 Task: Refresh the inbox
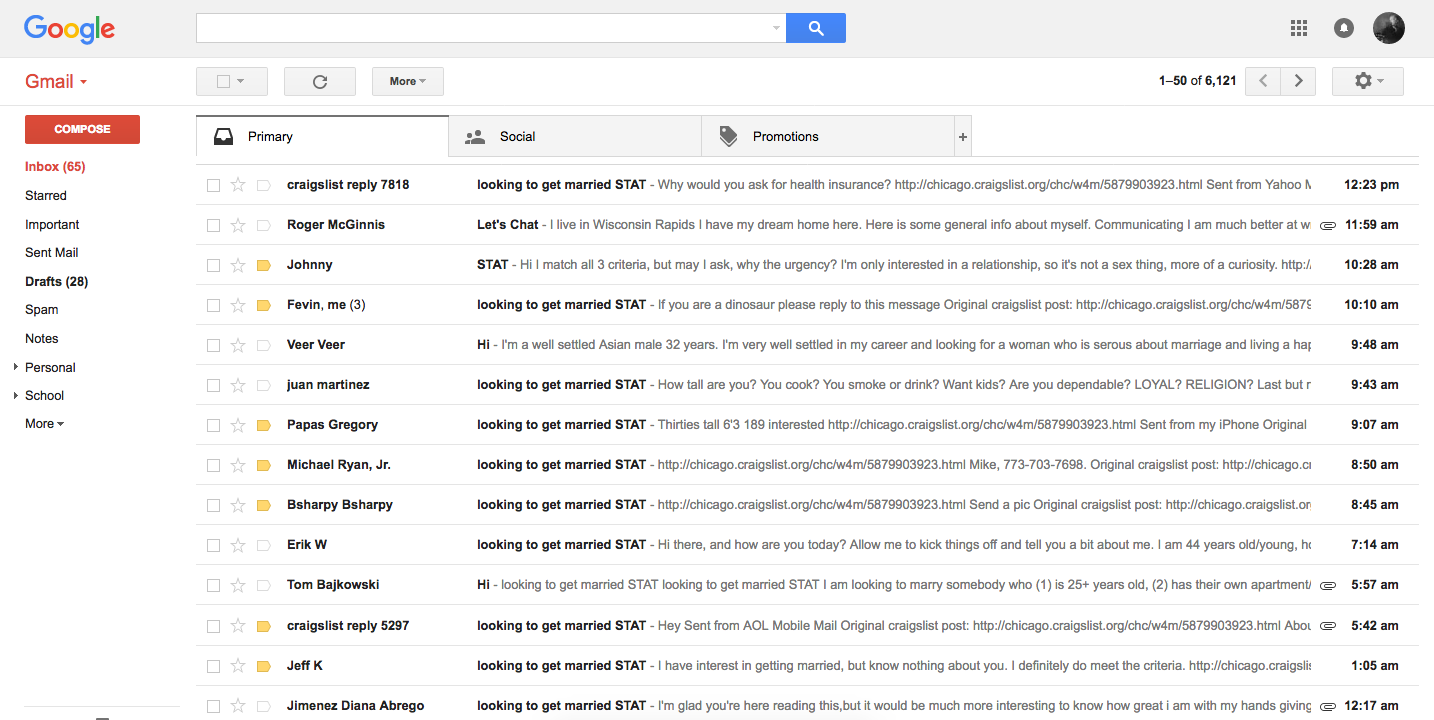320,82
